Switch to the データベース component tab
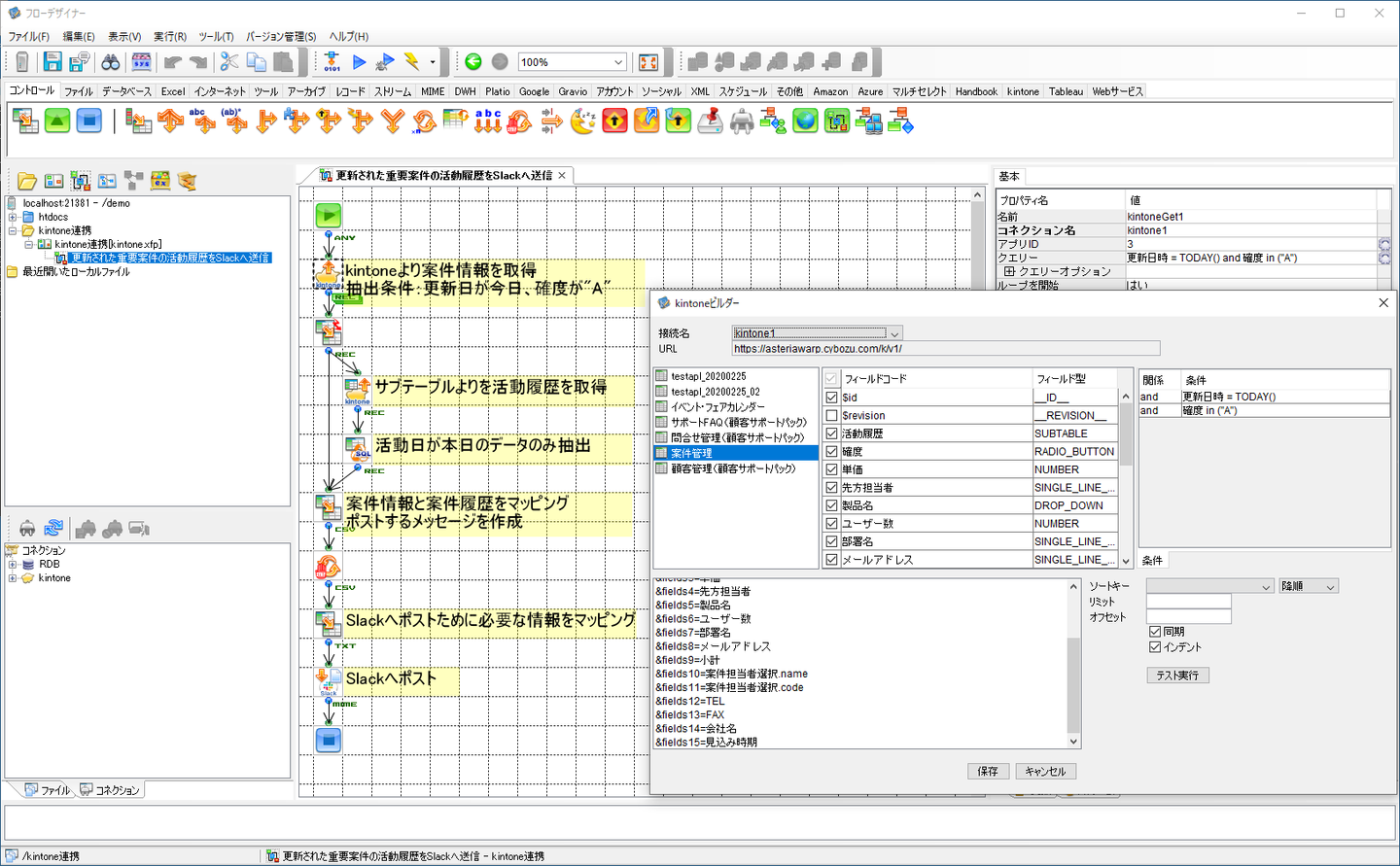Viewport: 1400px width, 866px height. point(126,91)
